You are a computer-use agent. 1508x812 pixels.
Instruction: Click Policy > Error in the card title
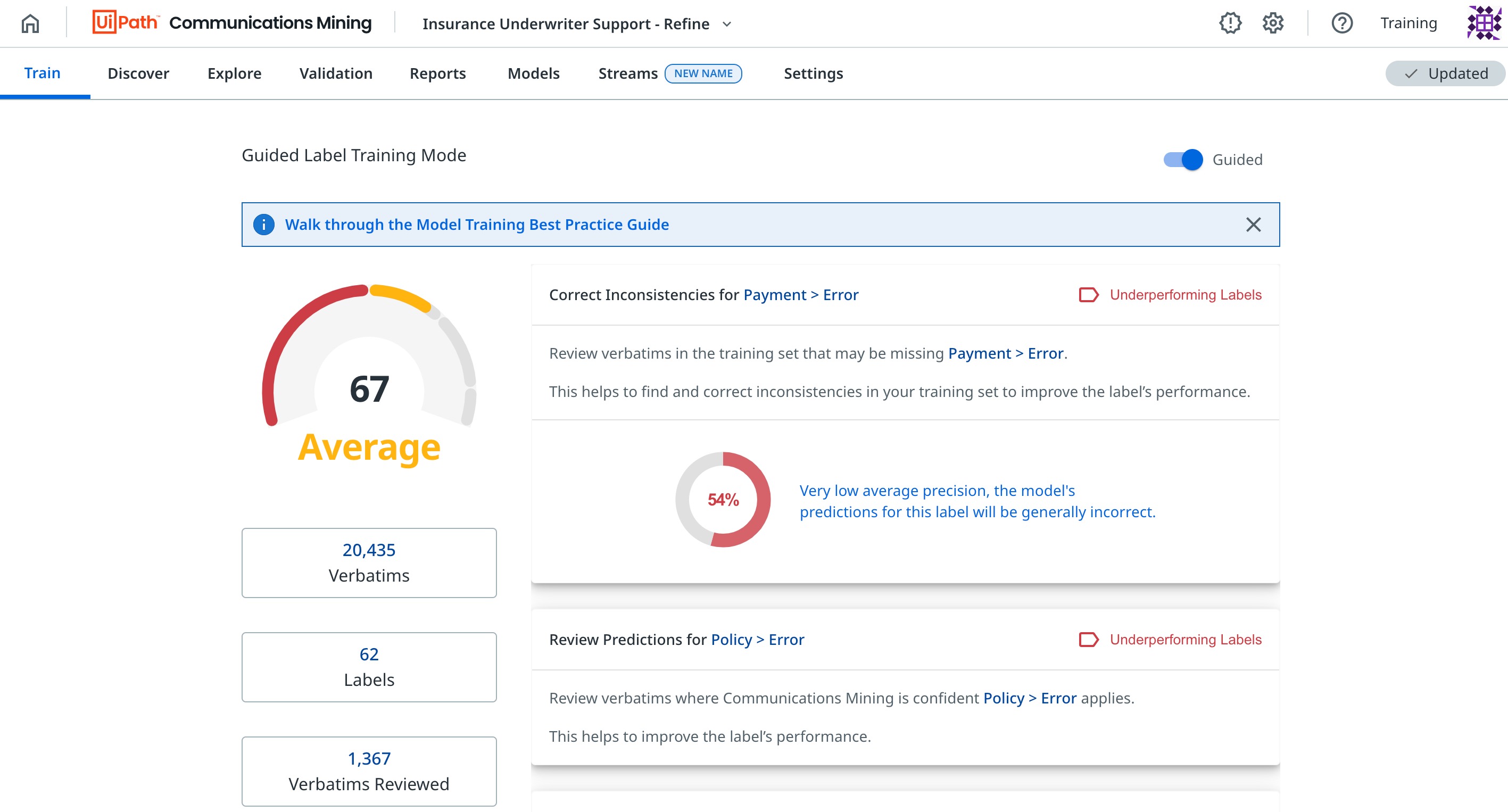click(x=757, y=639)
